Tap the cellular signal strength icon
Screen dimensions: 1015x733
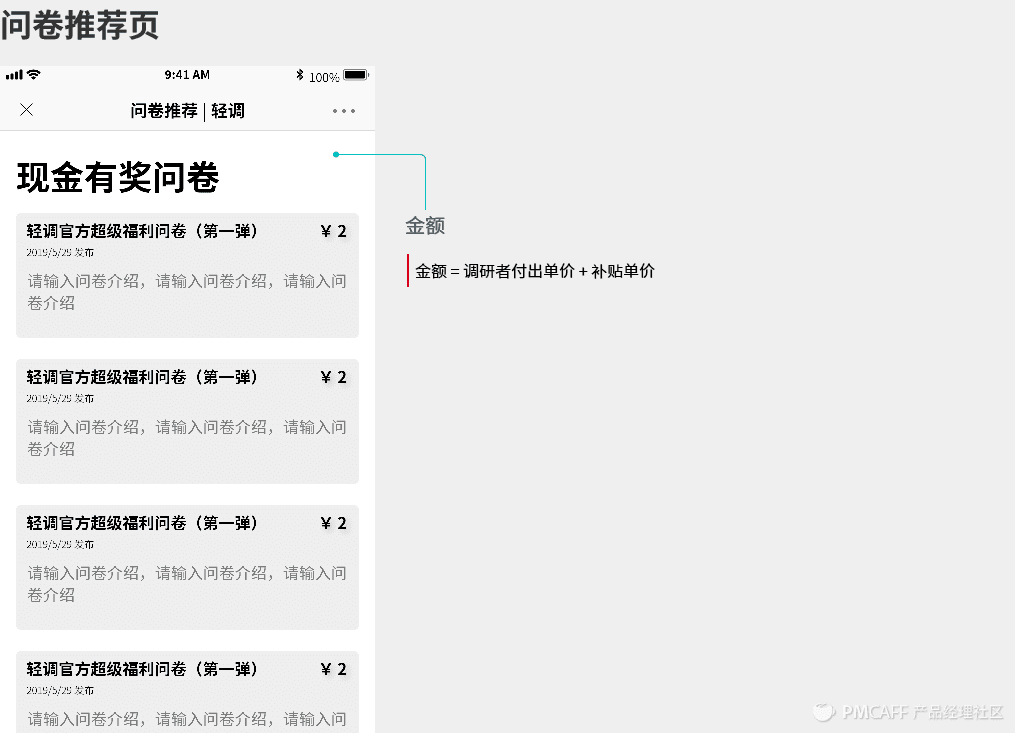pos(14,75)
